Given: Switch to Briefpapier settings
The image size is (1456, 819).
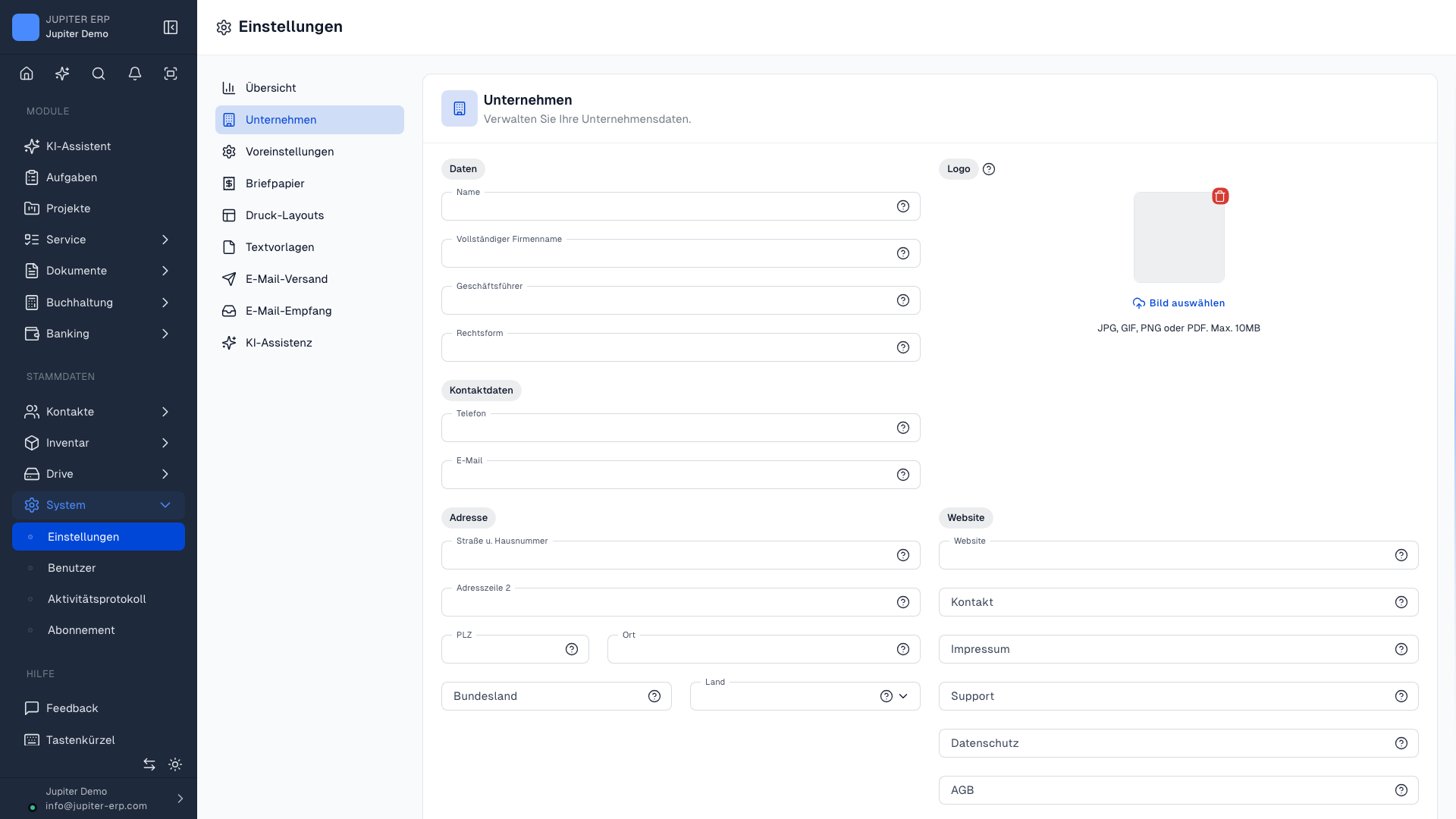Looking at the screenshot, I should (x=309, y=184).
